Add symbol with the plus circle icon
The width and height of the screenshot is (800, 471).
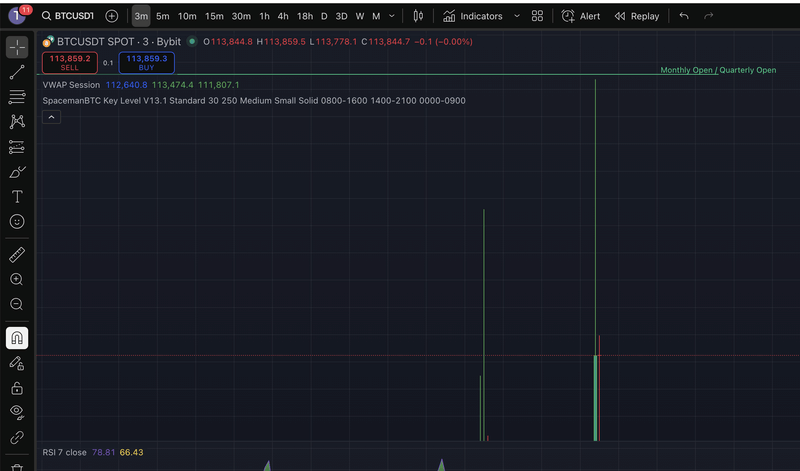point(111,16)
